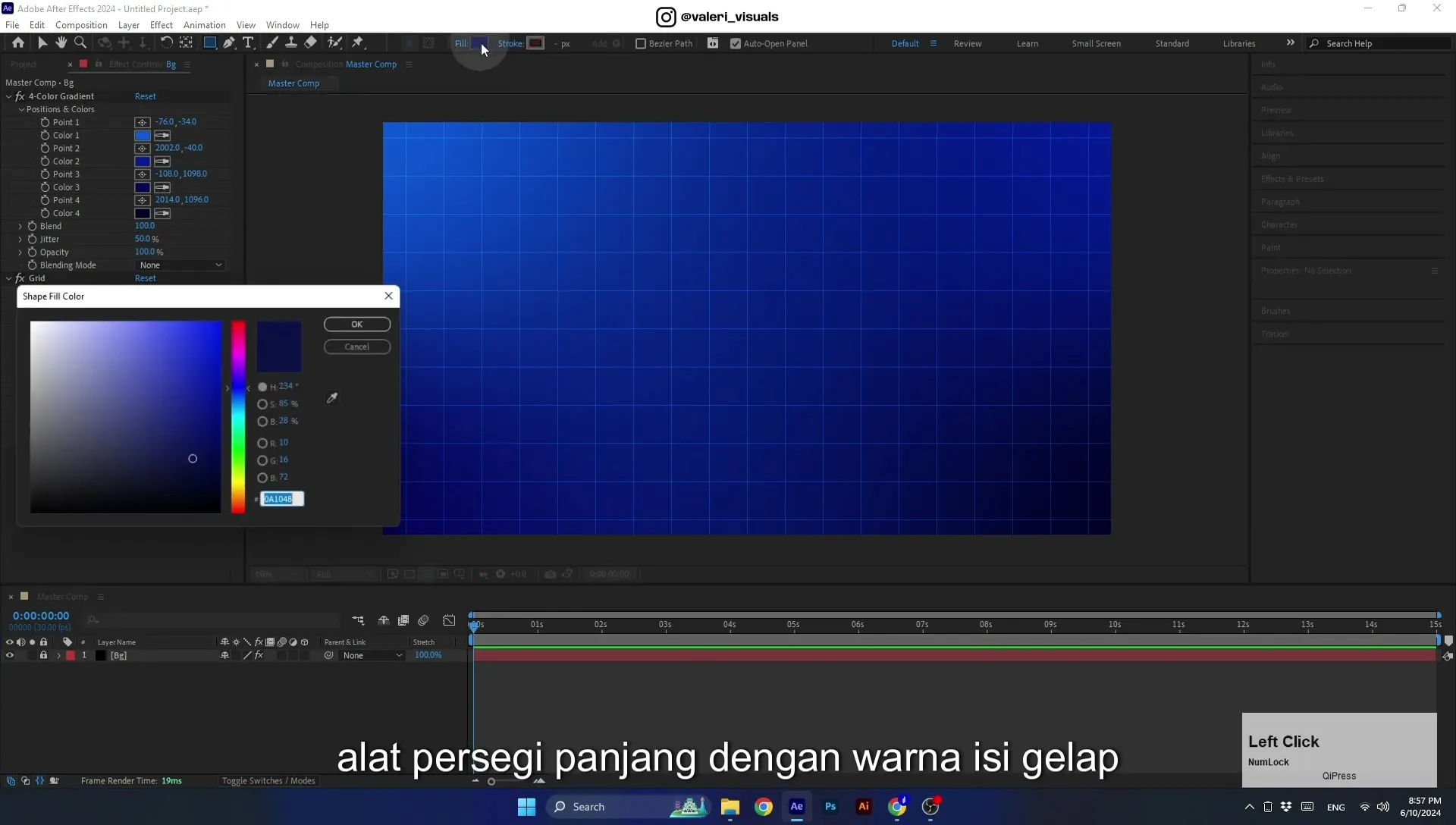Collapse the 4-Color Gradient effect
The image size is (1456, 825).
pyautogui.click(x=9, y=96)
